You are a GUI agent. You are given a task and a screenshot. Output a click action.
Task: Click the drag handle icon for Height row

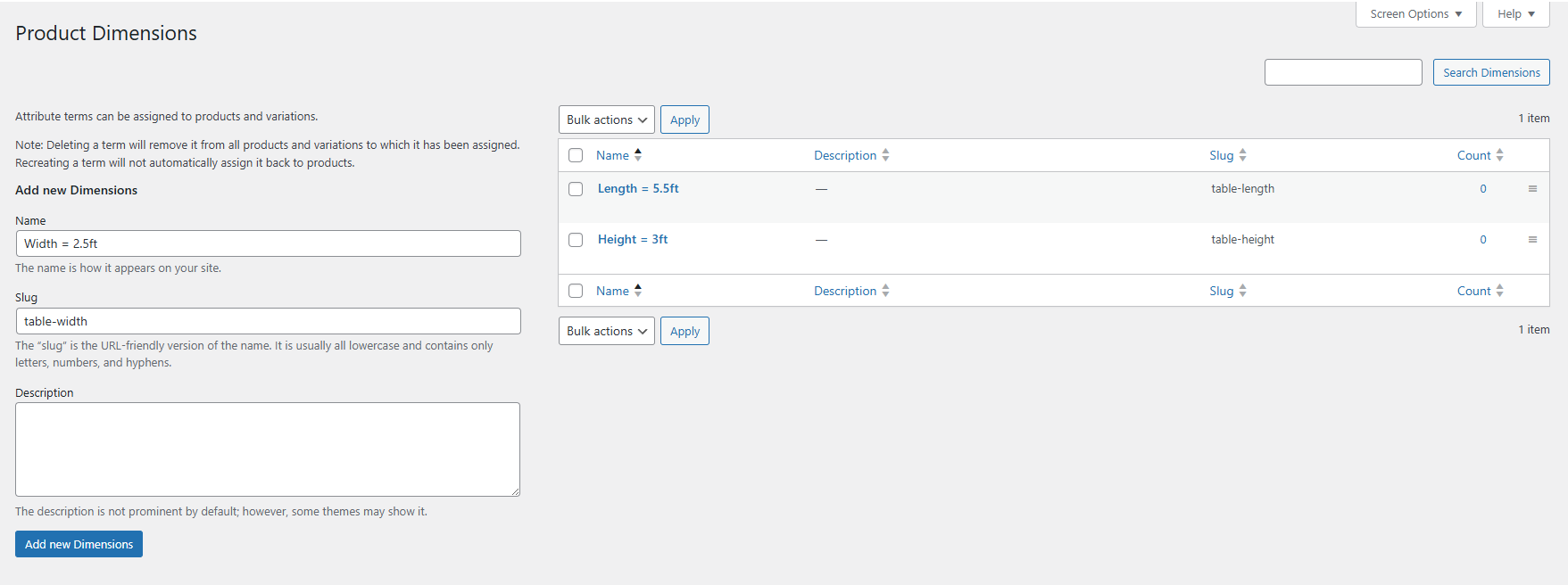coord(1532,240)
